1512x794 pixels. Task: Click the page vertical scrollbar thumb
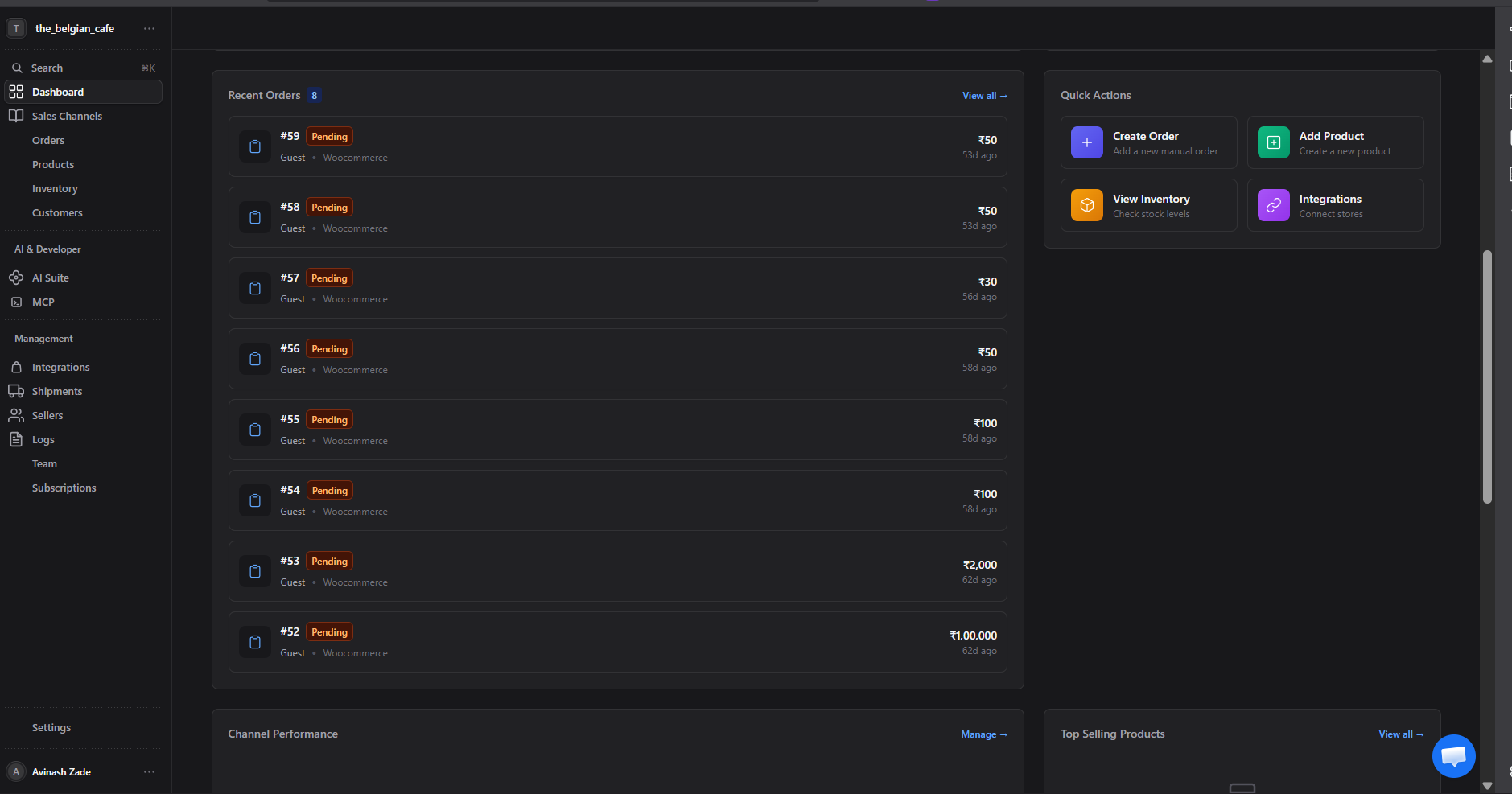coord(1487,377)
